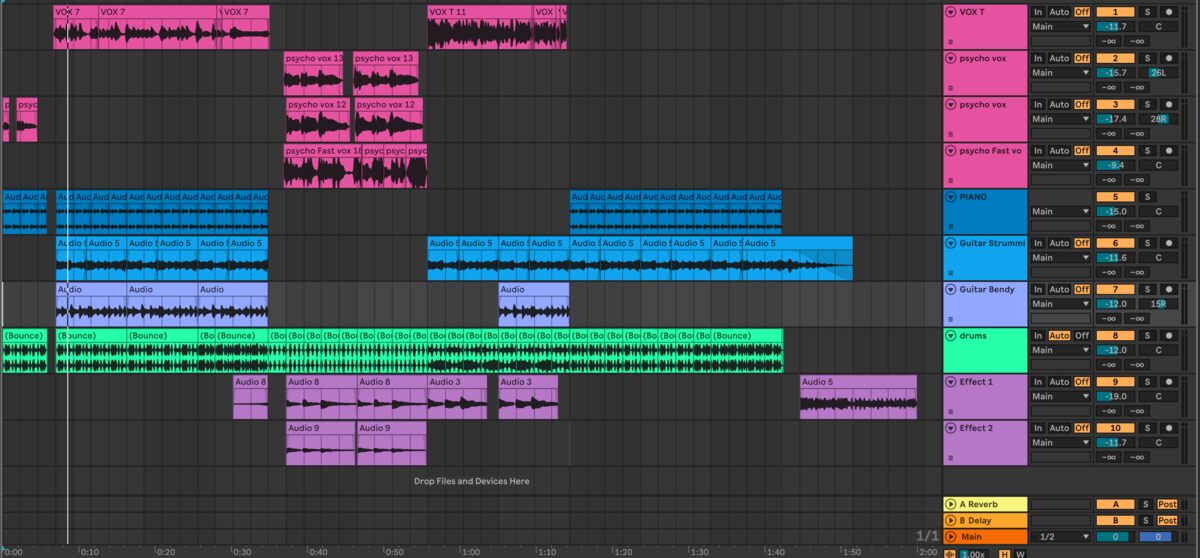Solo the B Delay return track
Viewport: 1200px width, 558px height.
(1147, 521)
